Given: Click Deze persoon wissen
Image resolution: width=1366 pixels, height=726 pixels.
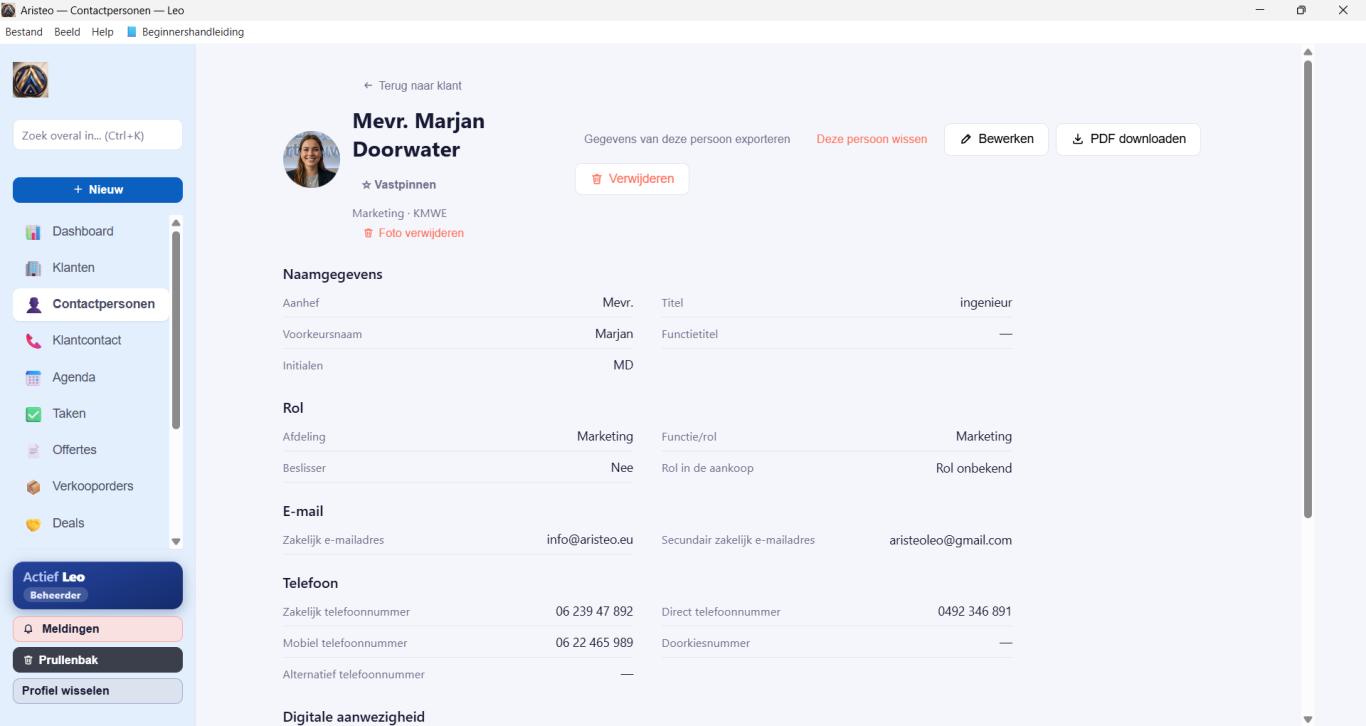Looking at the screenshot, I should [872, 139].
